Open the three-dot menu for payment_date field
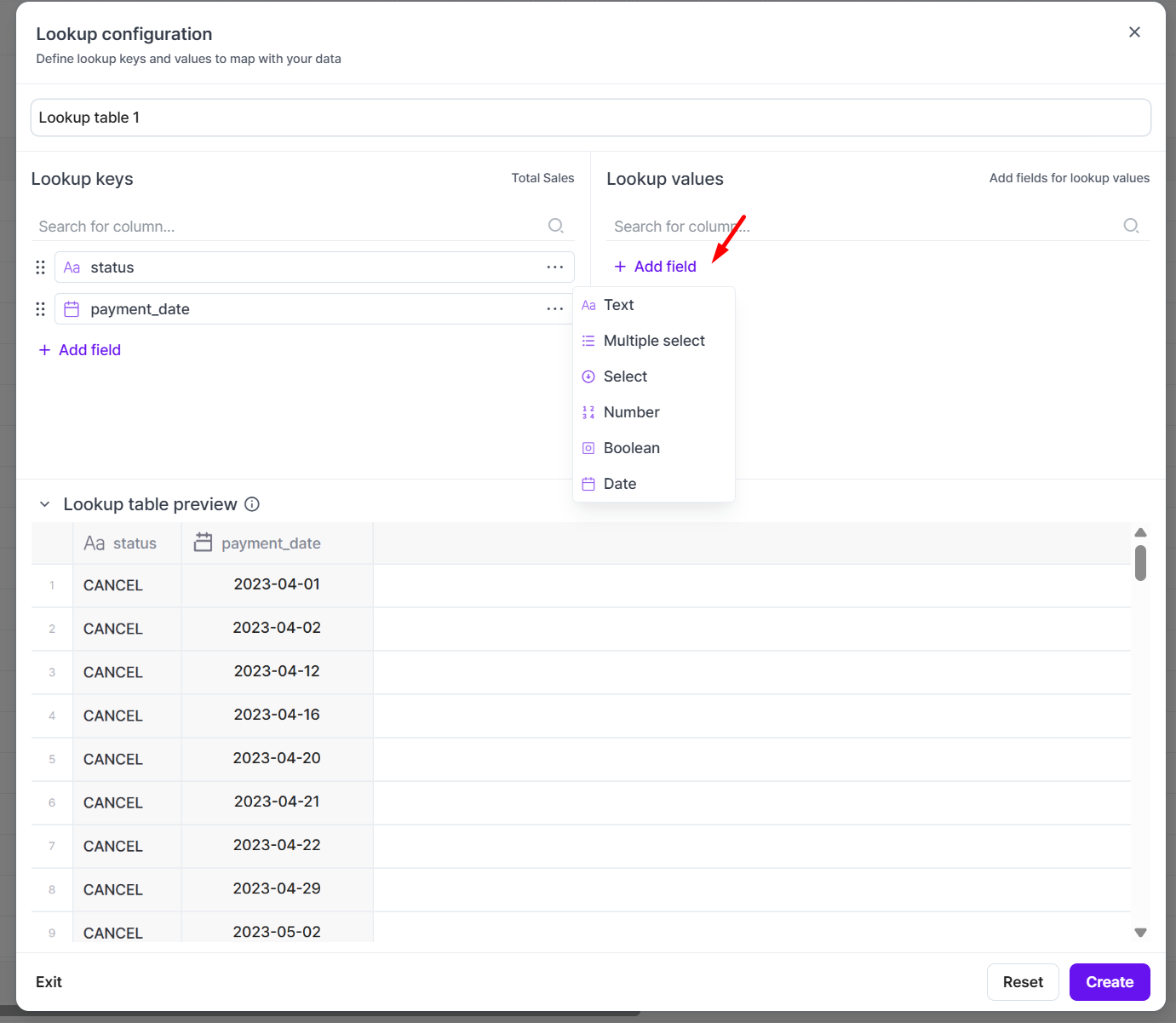This screenshot has width=1176, height=1023. pos(554,309)
